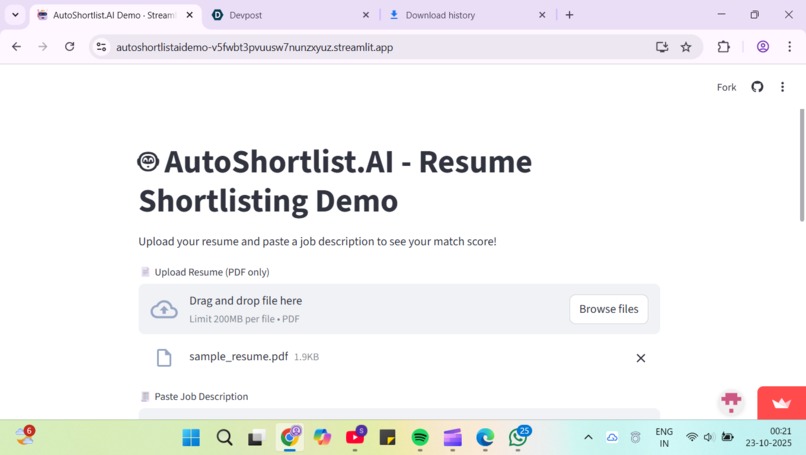Viewport: 806px width, 455px height.
Task: Remove sample_resume.pdf with the X
Action: coord(640,358)
